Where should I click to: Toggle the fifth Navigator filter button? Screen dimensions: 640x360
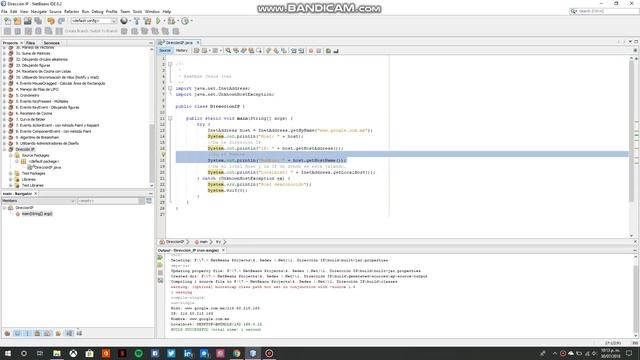pos(48,333)
